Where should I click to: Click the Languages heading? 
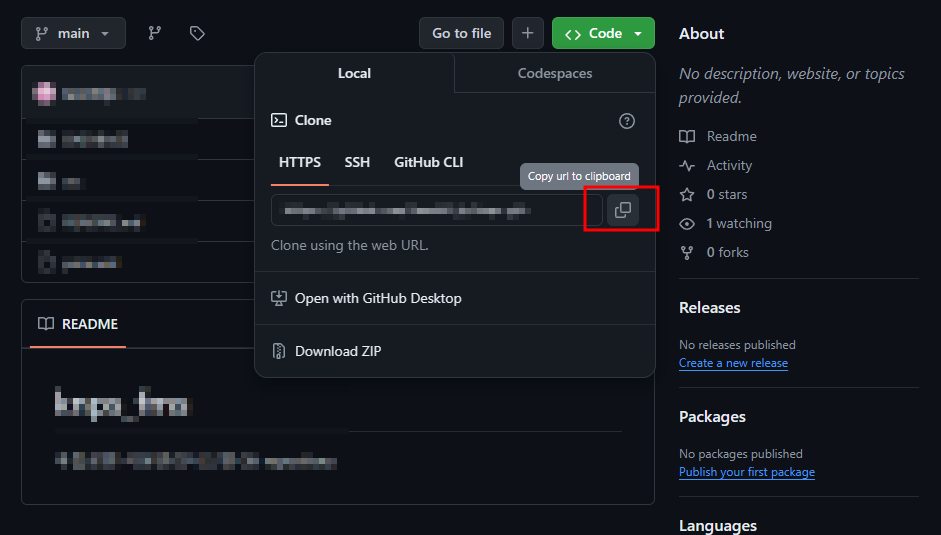click(718, 526)
